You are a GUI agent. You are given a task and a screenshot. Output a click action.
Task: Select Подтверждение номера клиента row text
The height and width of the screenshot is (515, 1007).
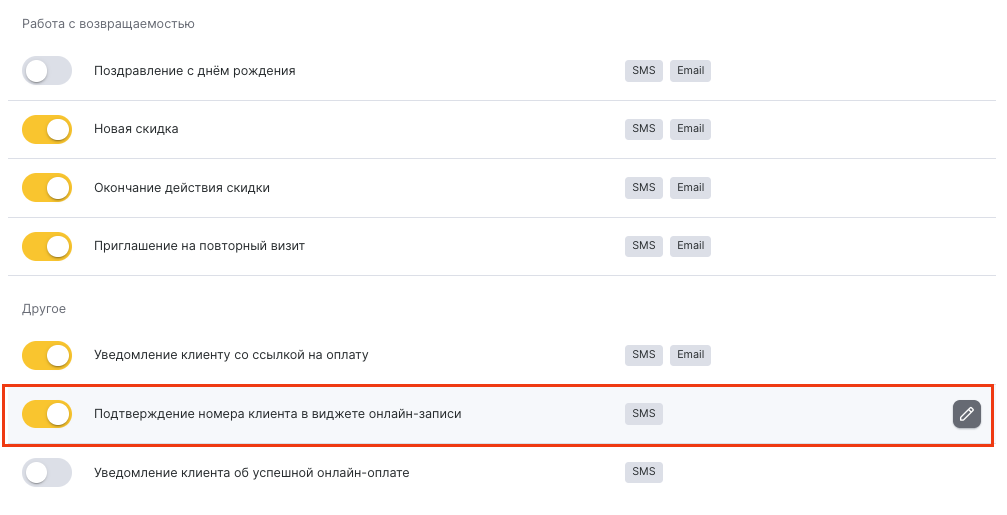[x=277, y=413]
